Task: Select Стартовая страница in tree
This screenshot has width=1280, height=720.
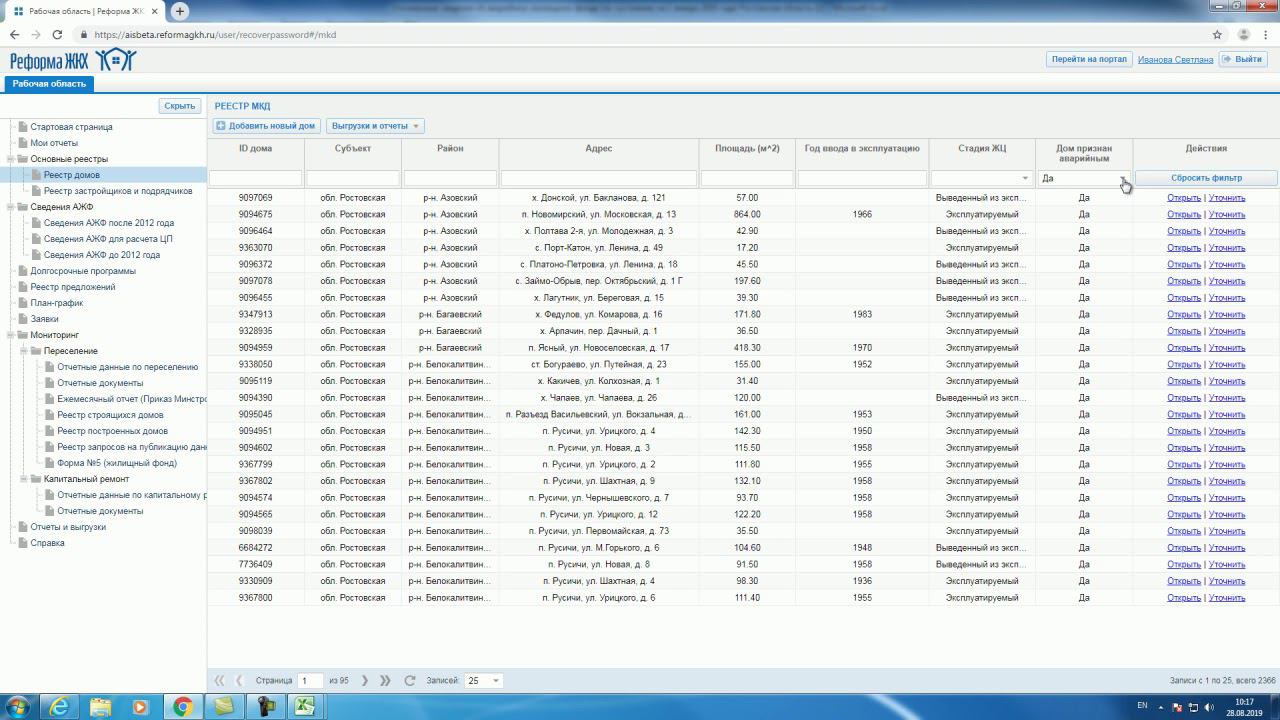Action: [71, 127]
